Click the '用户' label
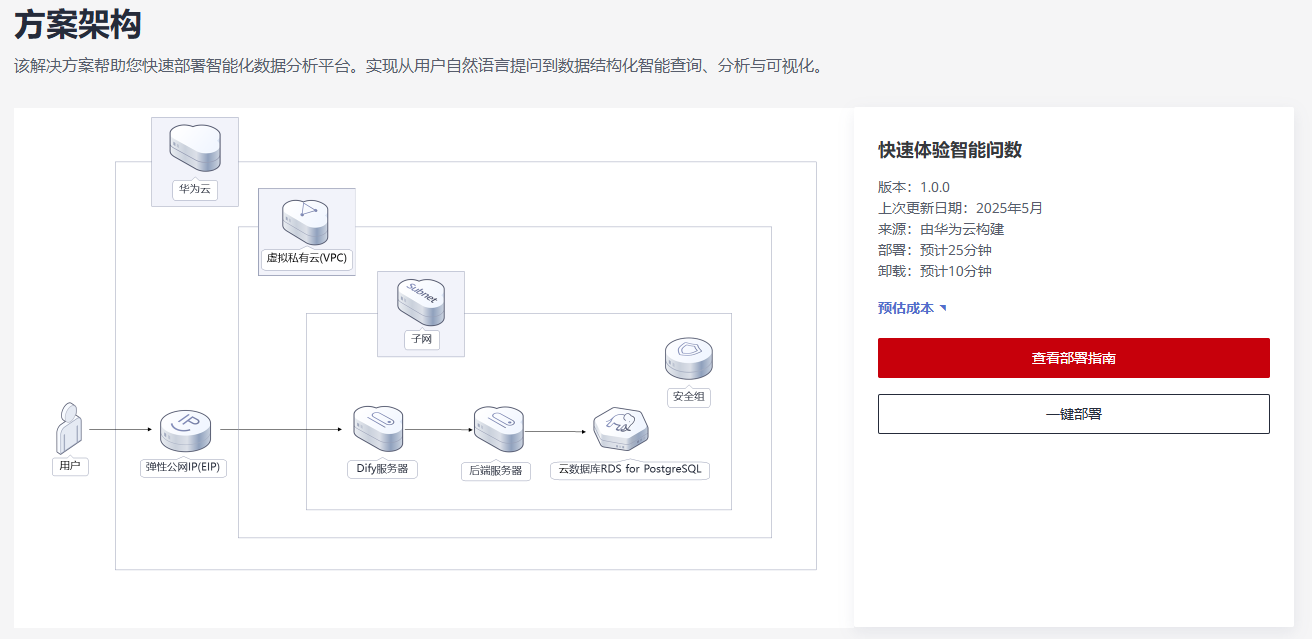This screenshot has width=1312, height=639. pyautogui.click(x=70, y=466)
